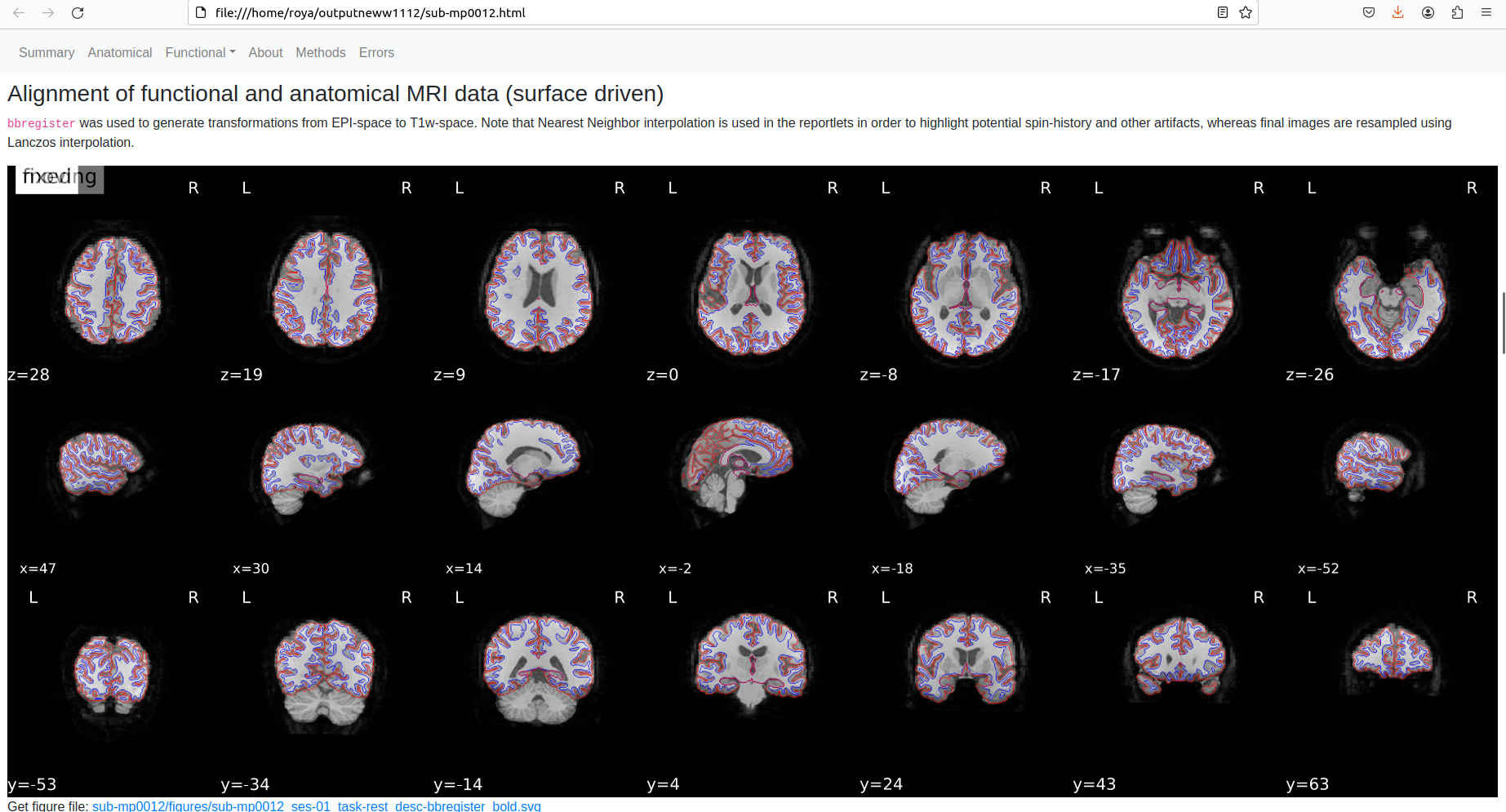This screenshot has width=1506, height=812.
Task: Open the Errors nav link
Action: (x=376, y=52)
